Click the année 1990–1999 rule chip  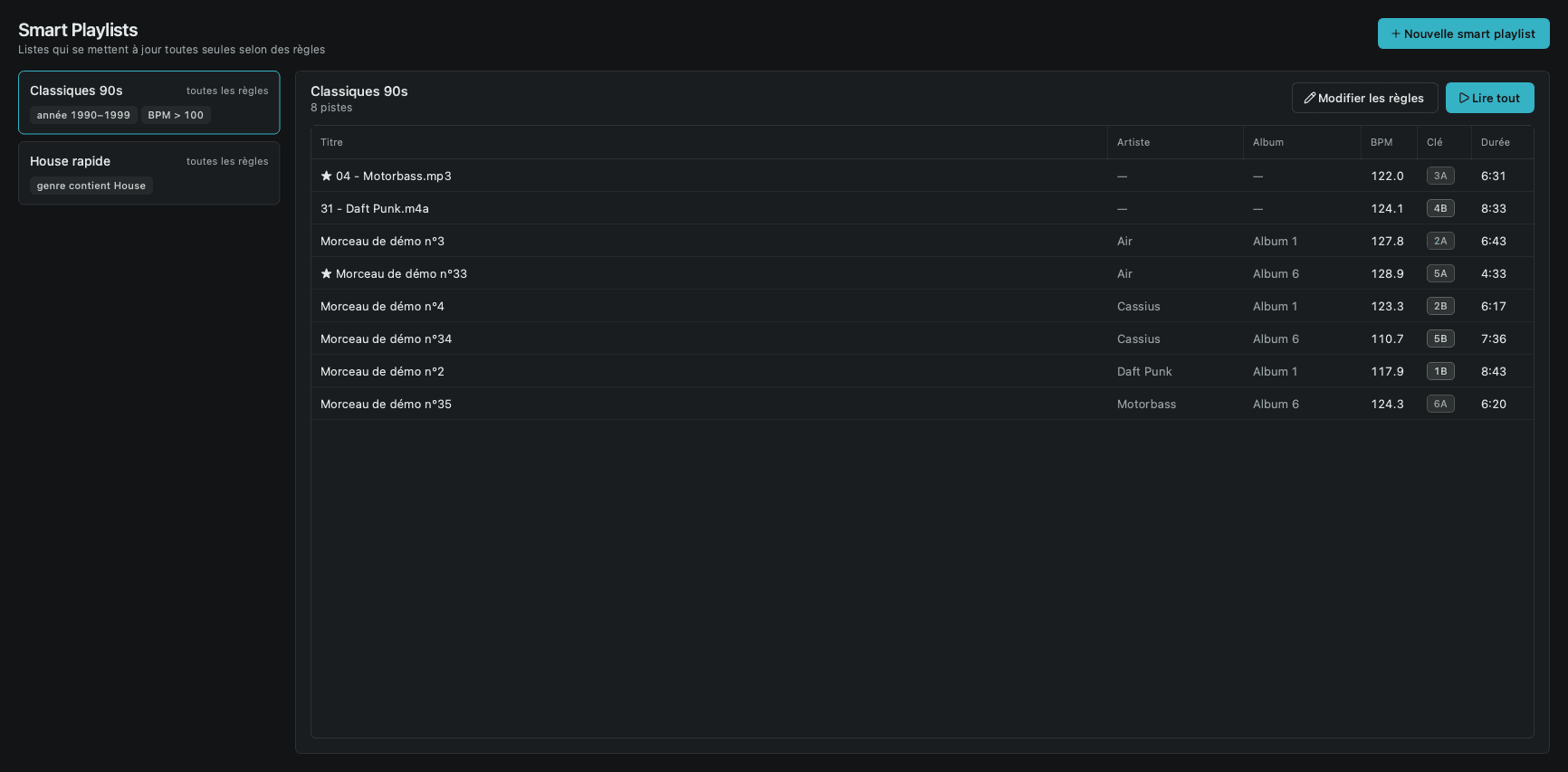[83, 115]
